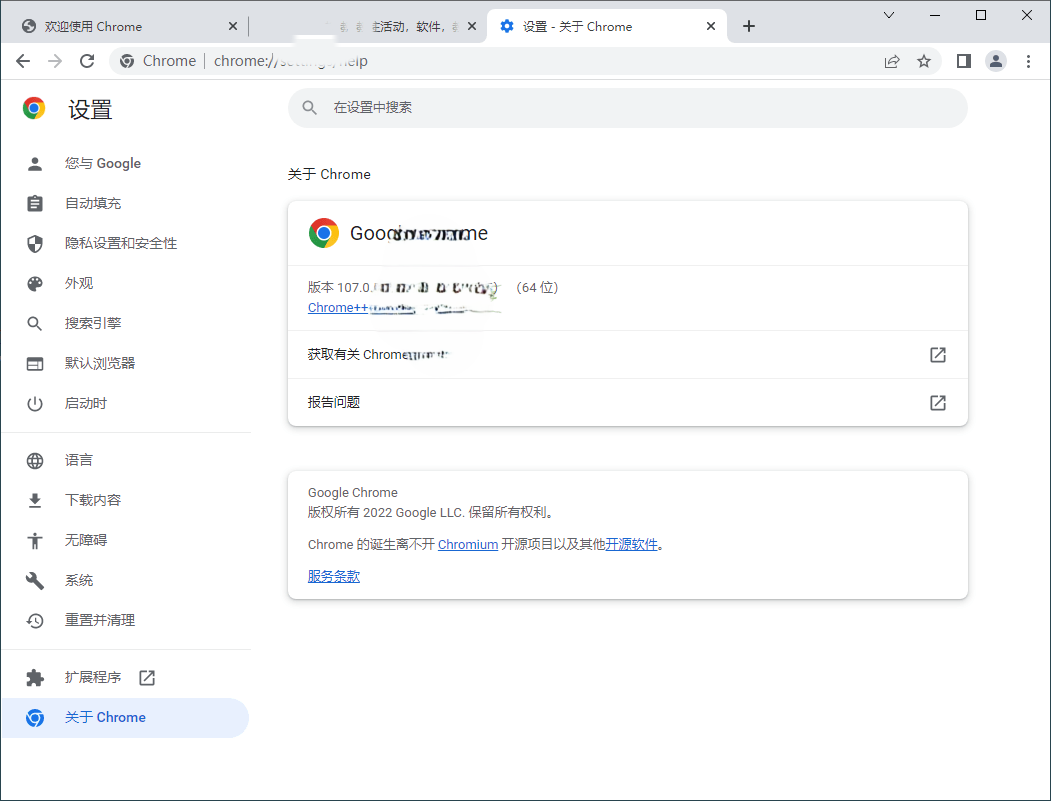
Task: Open a new tab with plus button
Action: (749, 26)
